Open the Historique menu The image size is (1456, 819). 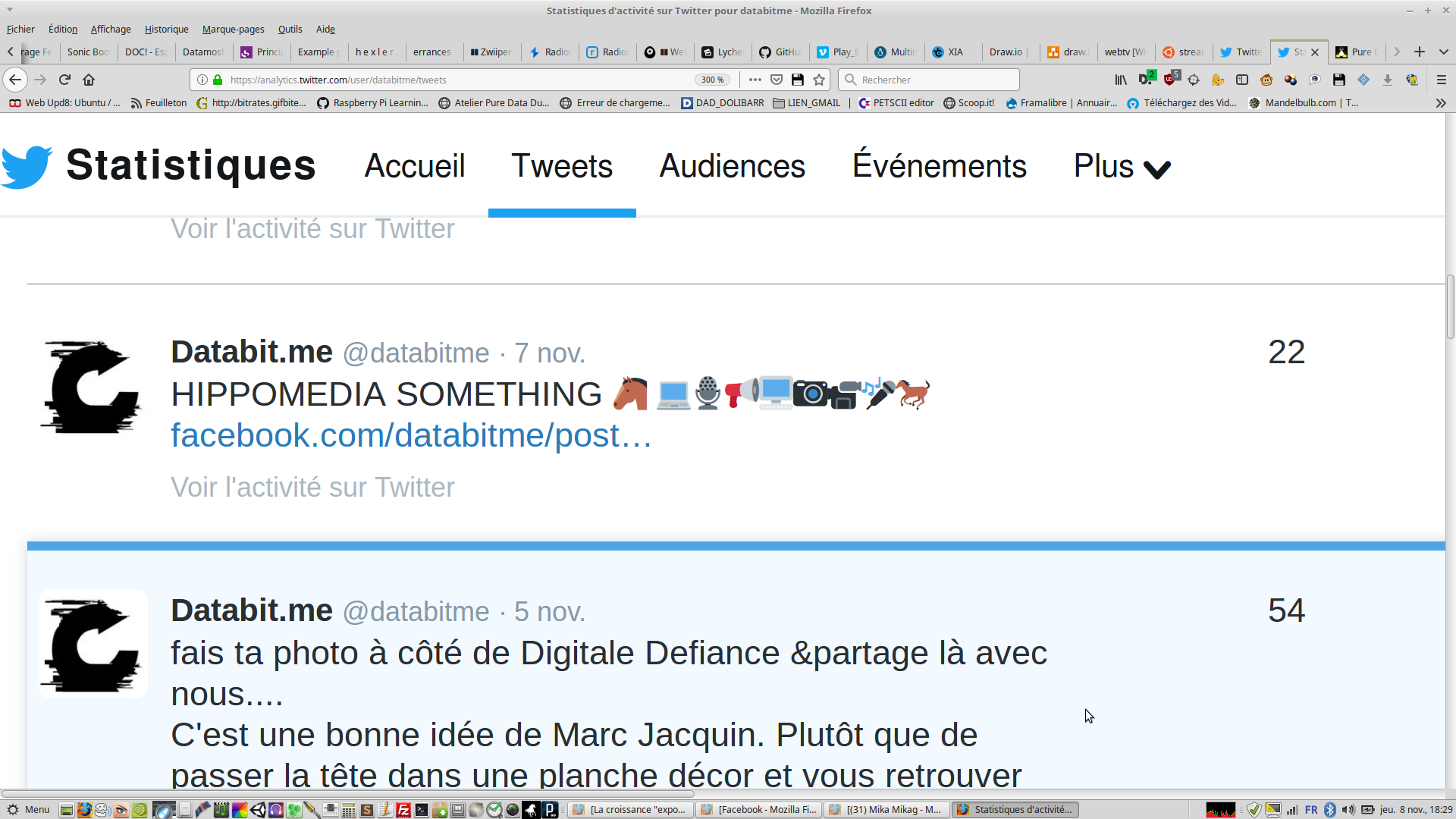166,30
